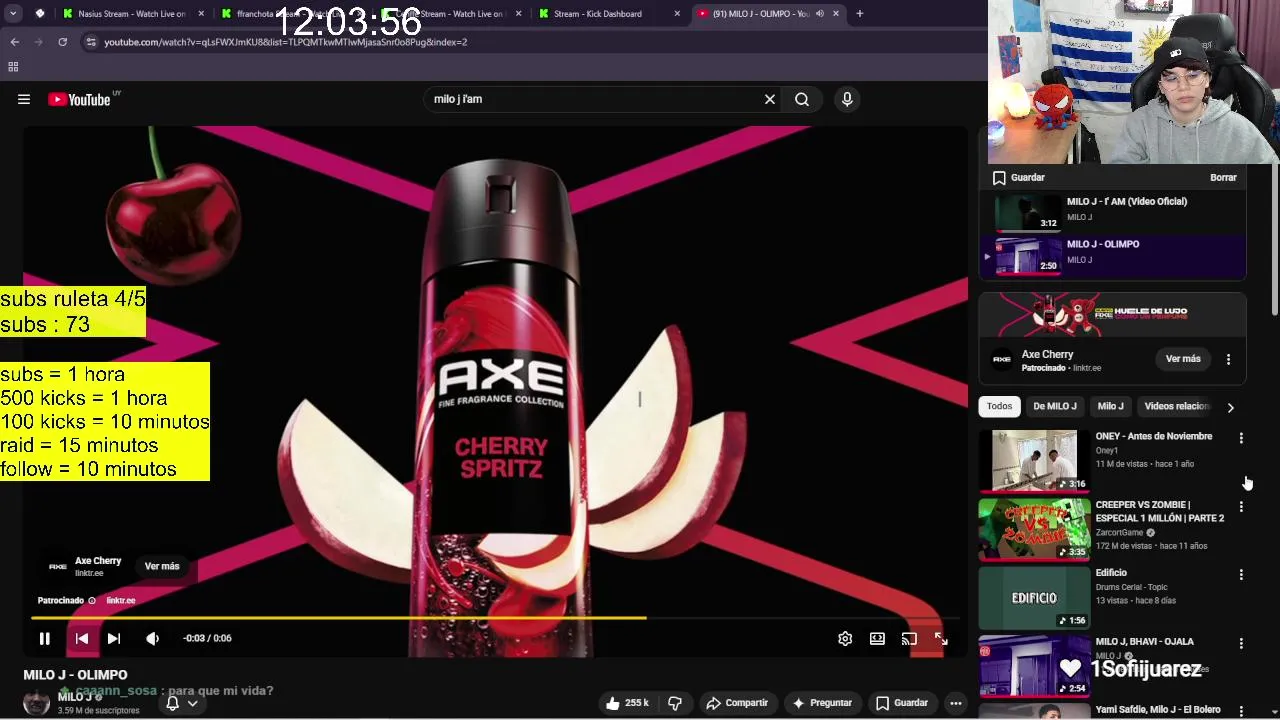Click the browser address bar URL
The height and width of the screenshot is (720, 1280).
pos(286,42)
